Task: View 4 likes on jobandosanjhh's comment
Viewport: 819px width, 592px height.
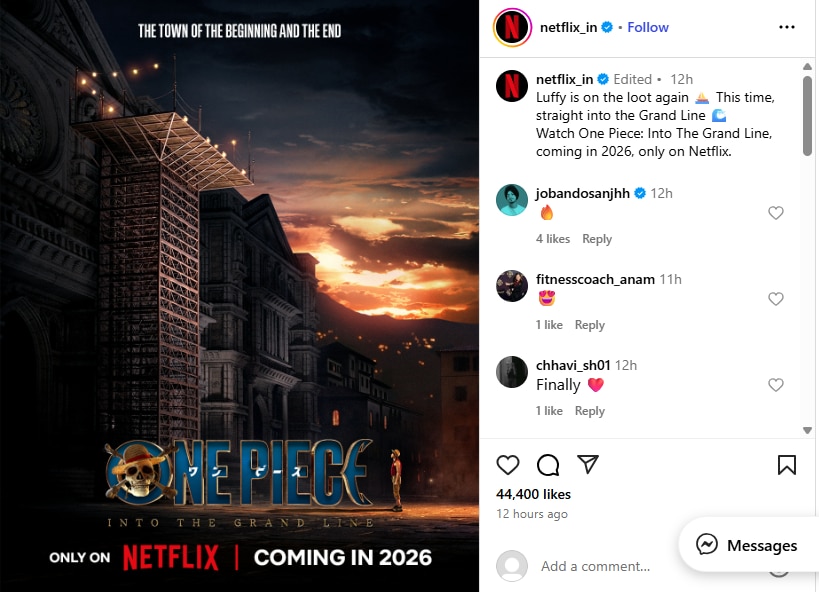Action: pos(553,239)
